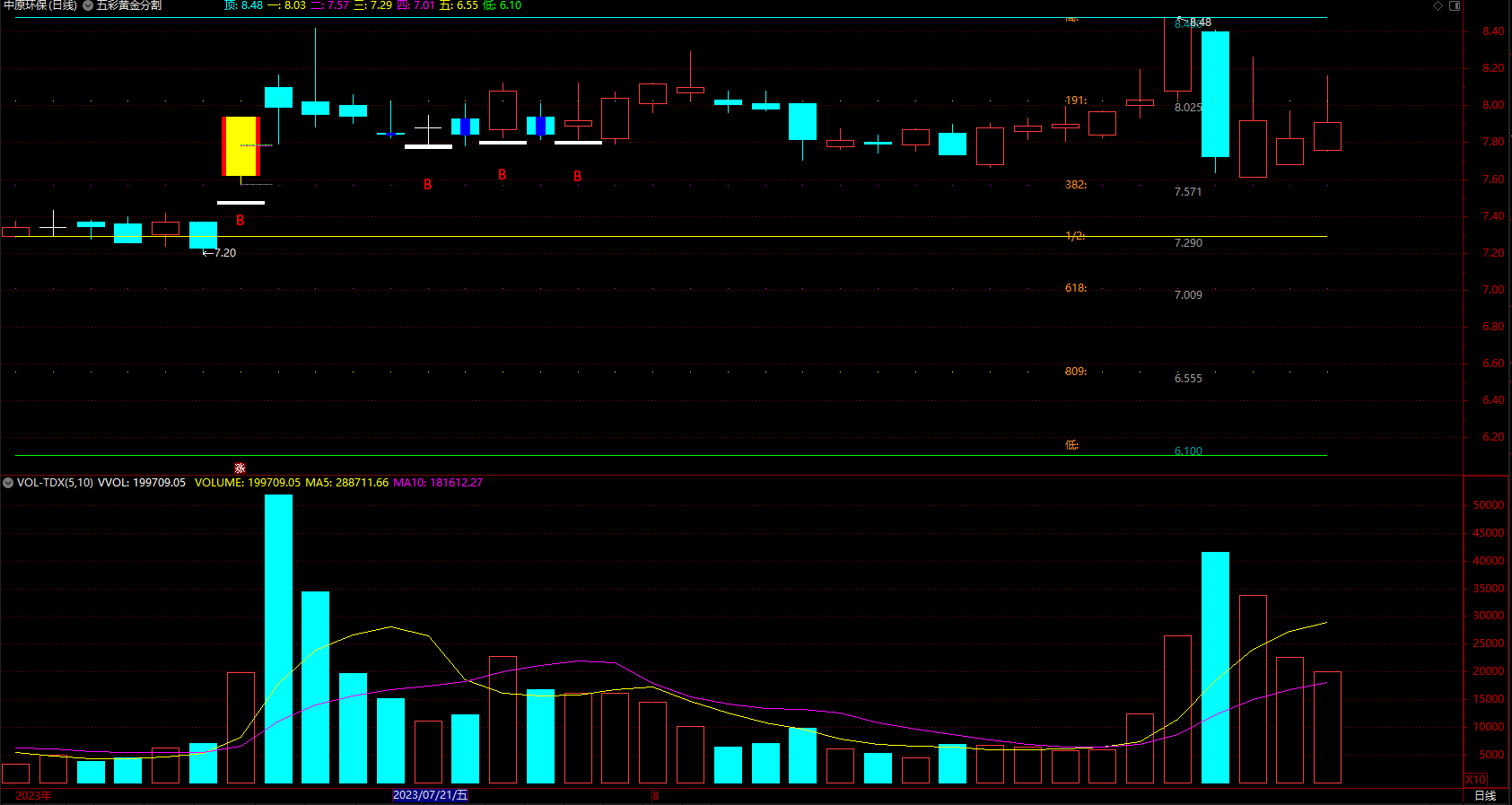Click the 50000 tick on the volume axis
The width and height of the screenshot is (1512, 805).
(x=1488, y=505)
